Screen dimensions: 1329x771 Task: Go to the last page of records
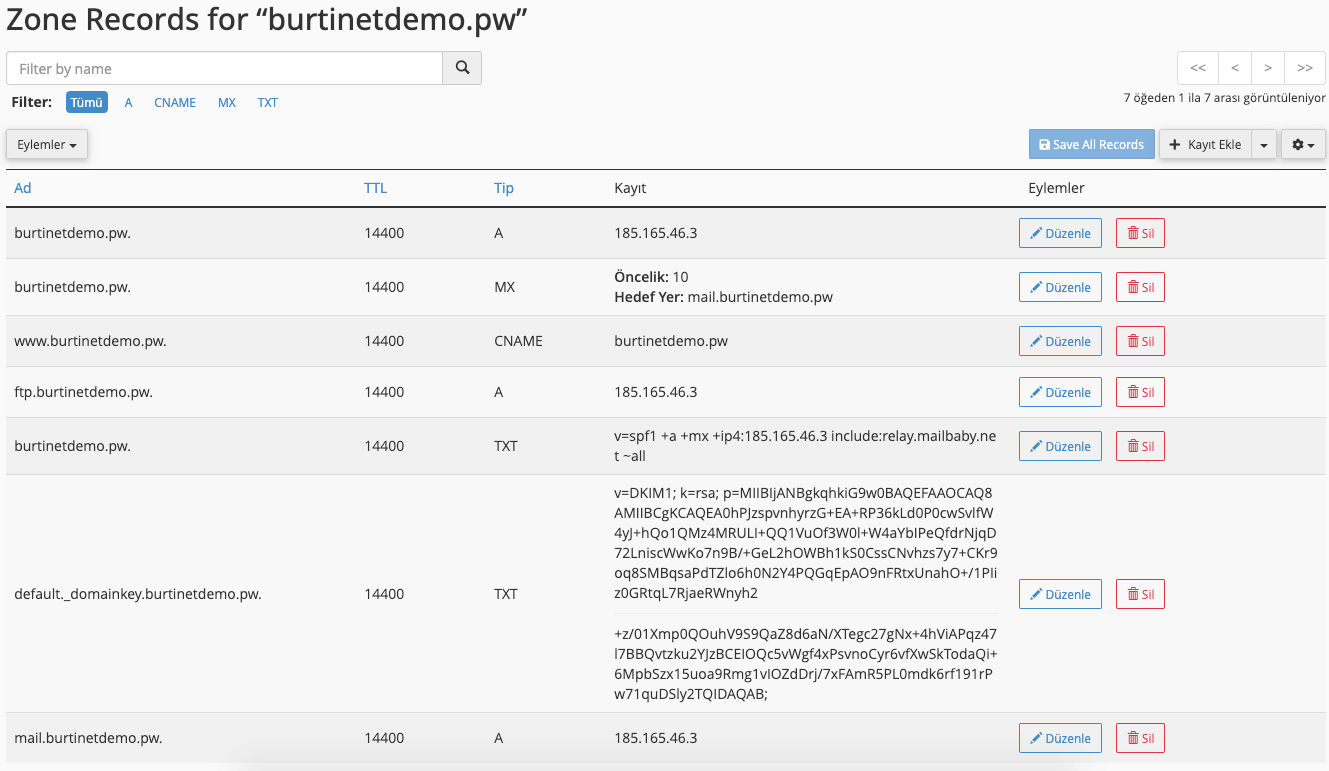(1304, 68)
